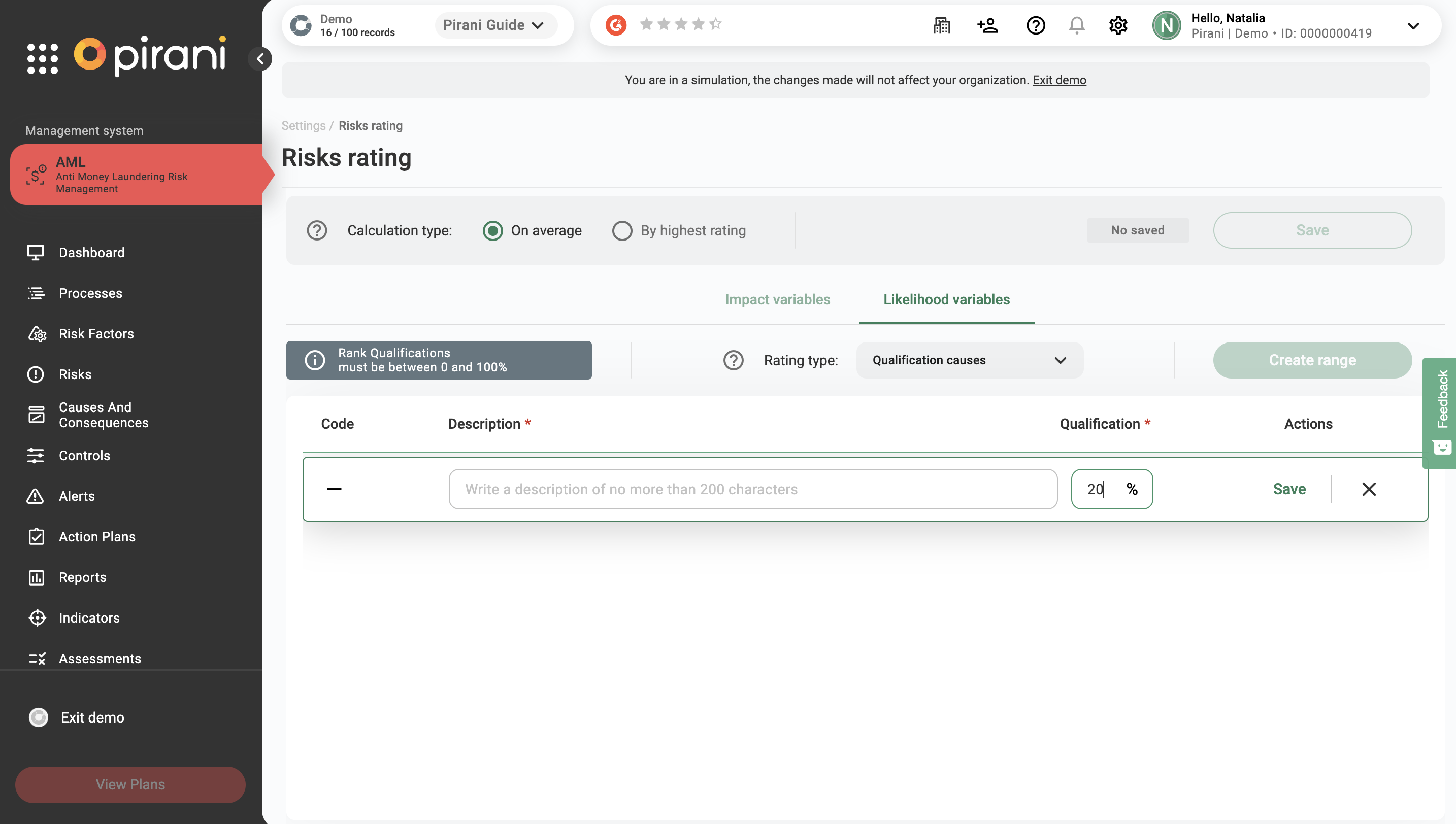Click the Natalia user avatar

click(x=1166, y=25)
